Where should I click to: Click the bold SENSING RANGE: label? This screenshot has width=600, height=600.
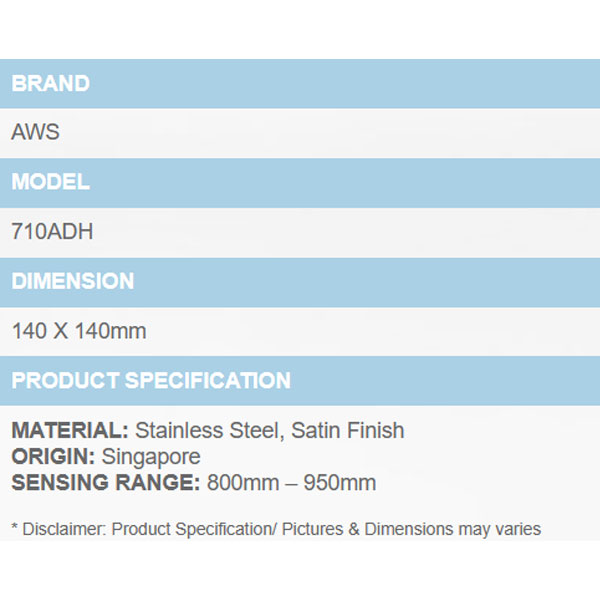[x=106, y=483]
